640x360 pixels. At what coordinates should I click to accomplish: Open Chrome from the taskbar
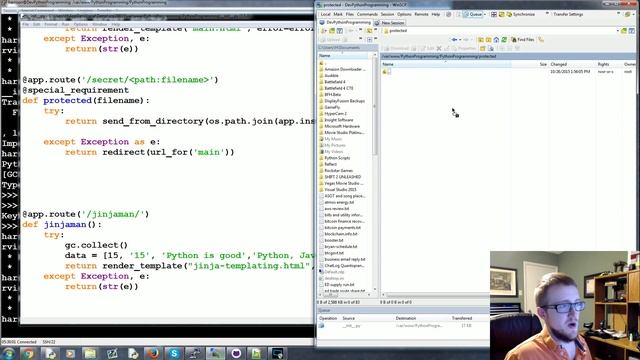point(29,353)
